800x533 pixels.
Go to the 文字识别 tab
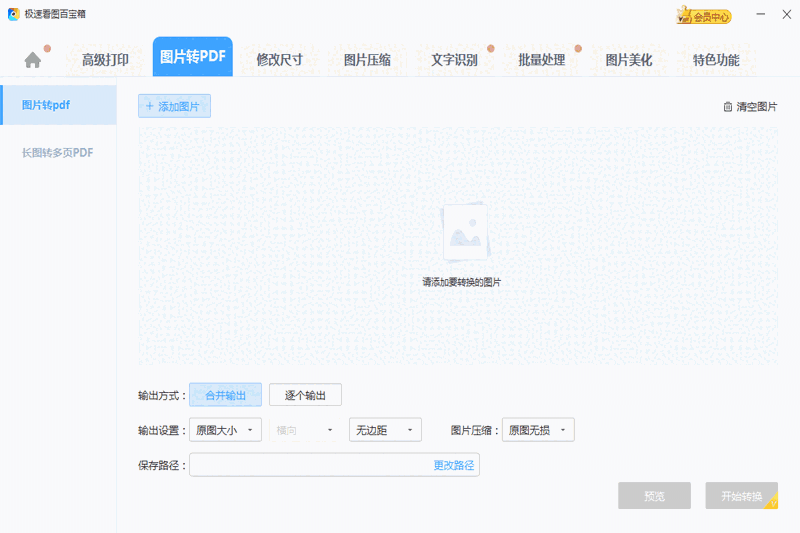pyautogui.click(x=455, y=60)
